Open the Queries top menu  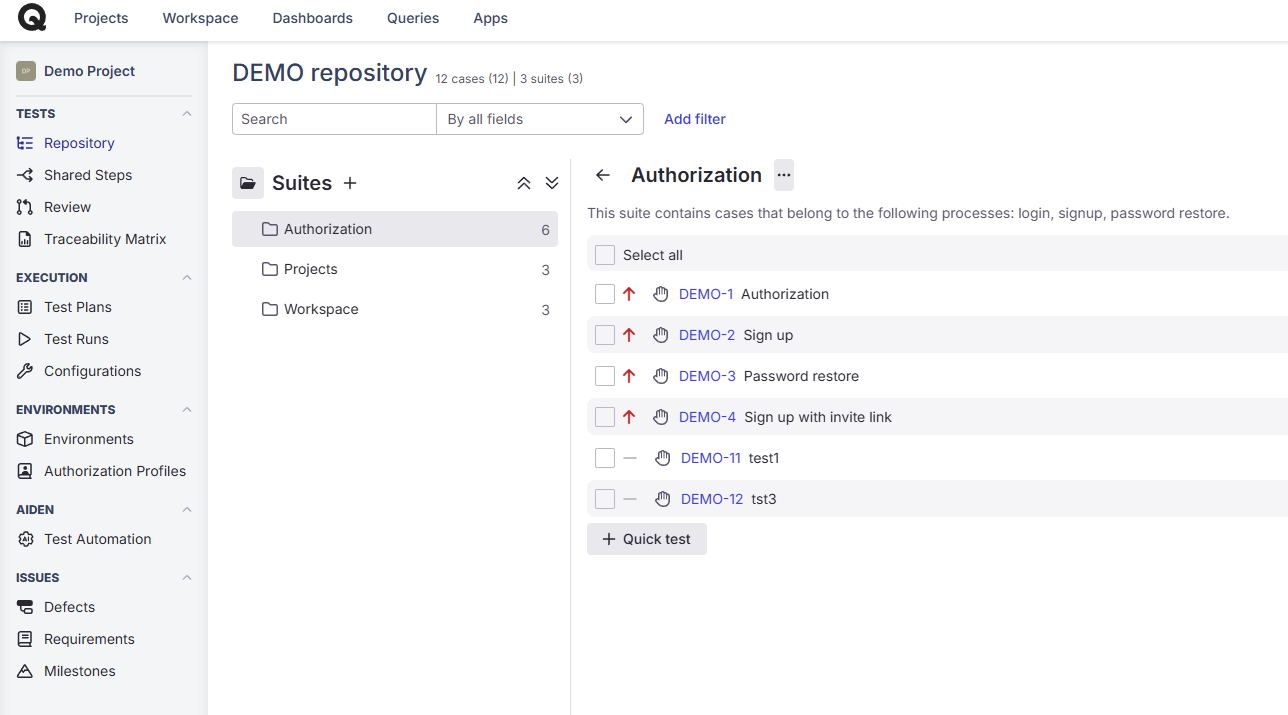point(413,18)
